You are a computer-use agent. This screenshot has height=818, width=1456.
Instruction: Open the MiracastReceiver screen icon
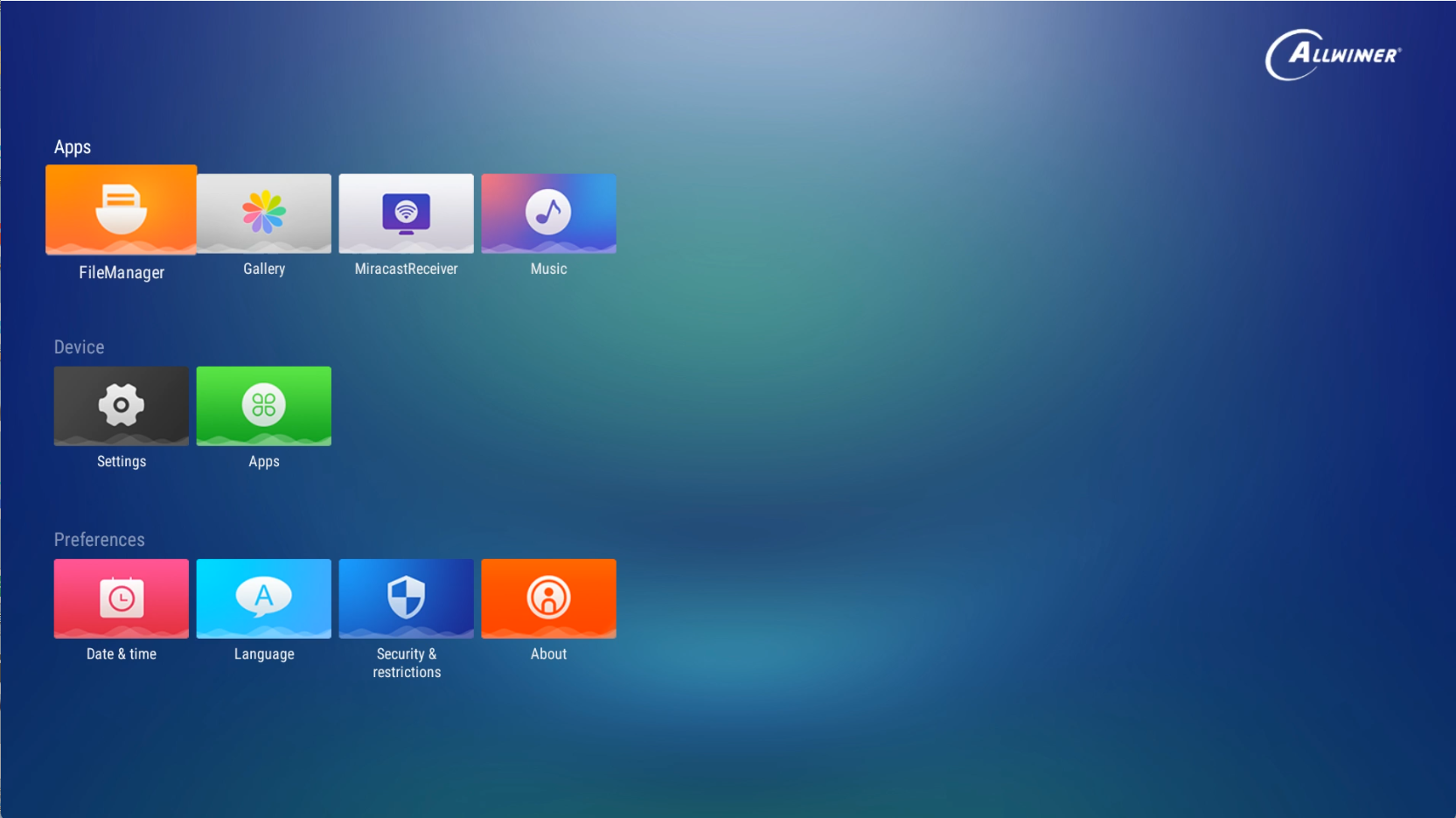[x=406, y=213]
